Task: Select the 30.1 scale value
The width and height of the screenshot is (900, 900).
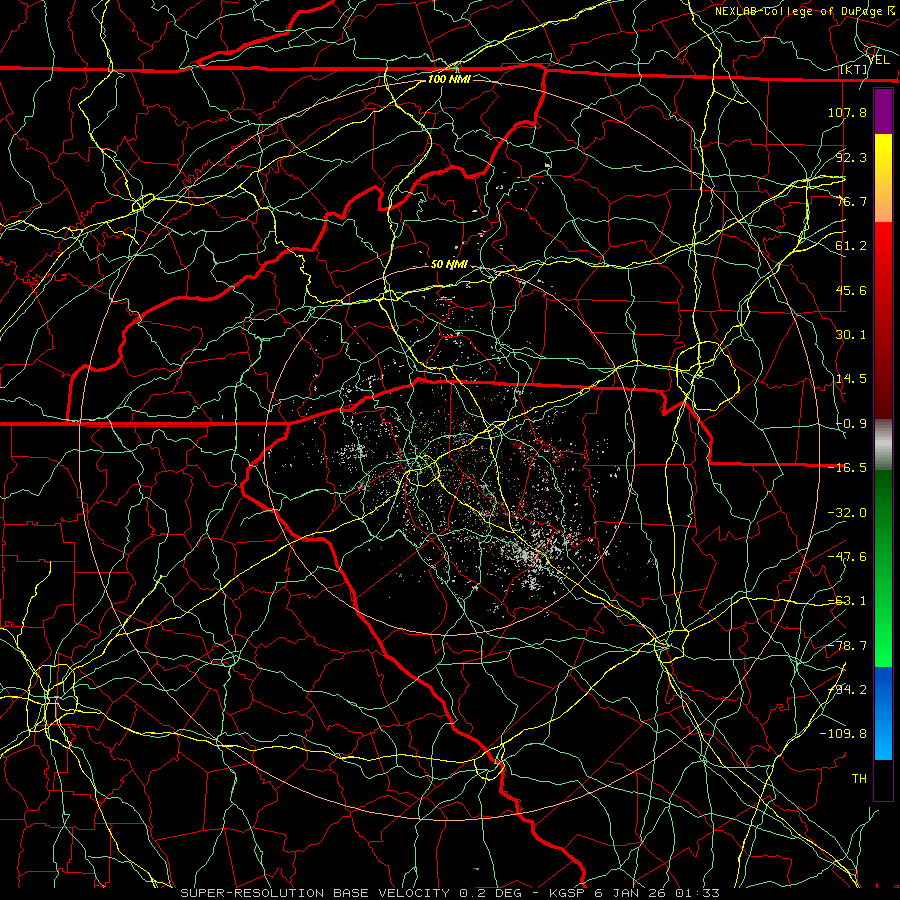Action: [x=851, y=335]
